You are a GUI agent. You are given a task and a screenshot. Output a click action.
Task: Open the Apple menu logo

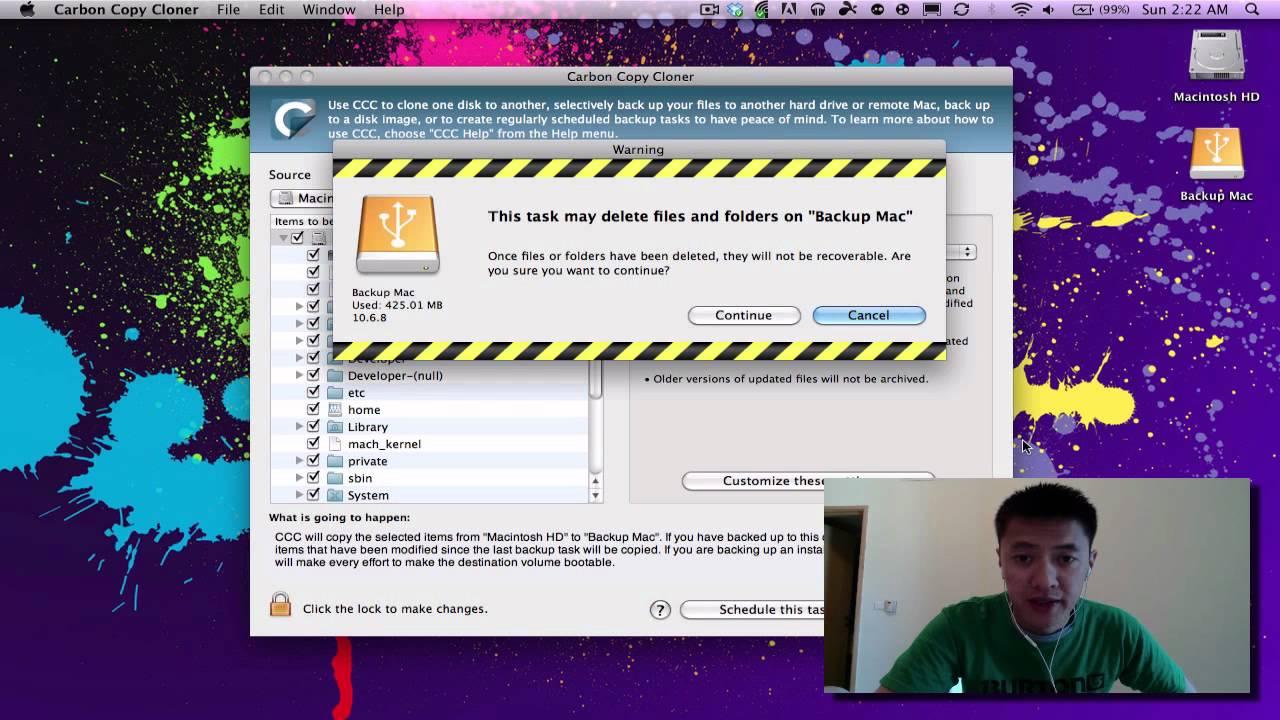26,10
